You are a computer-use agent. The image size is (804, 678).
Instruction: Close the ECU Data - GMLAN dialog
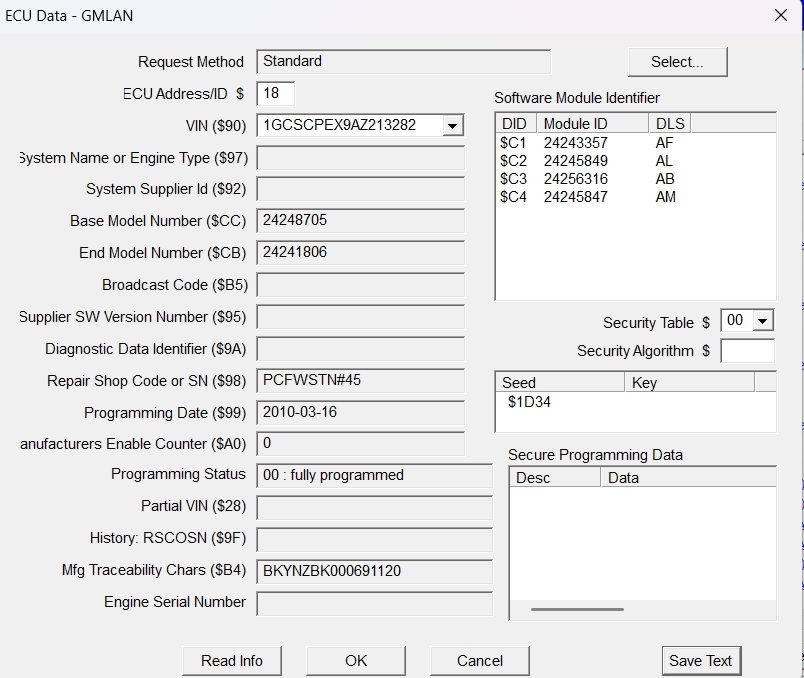click(781, 15)
